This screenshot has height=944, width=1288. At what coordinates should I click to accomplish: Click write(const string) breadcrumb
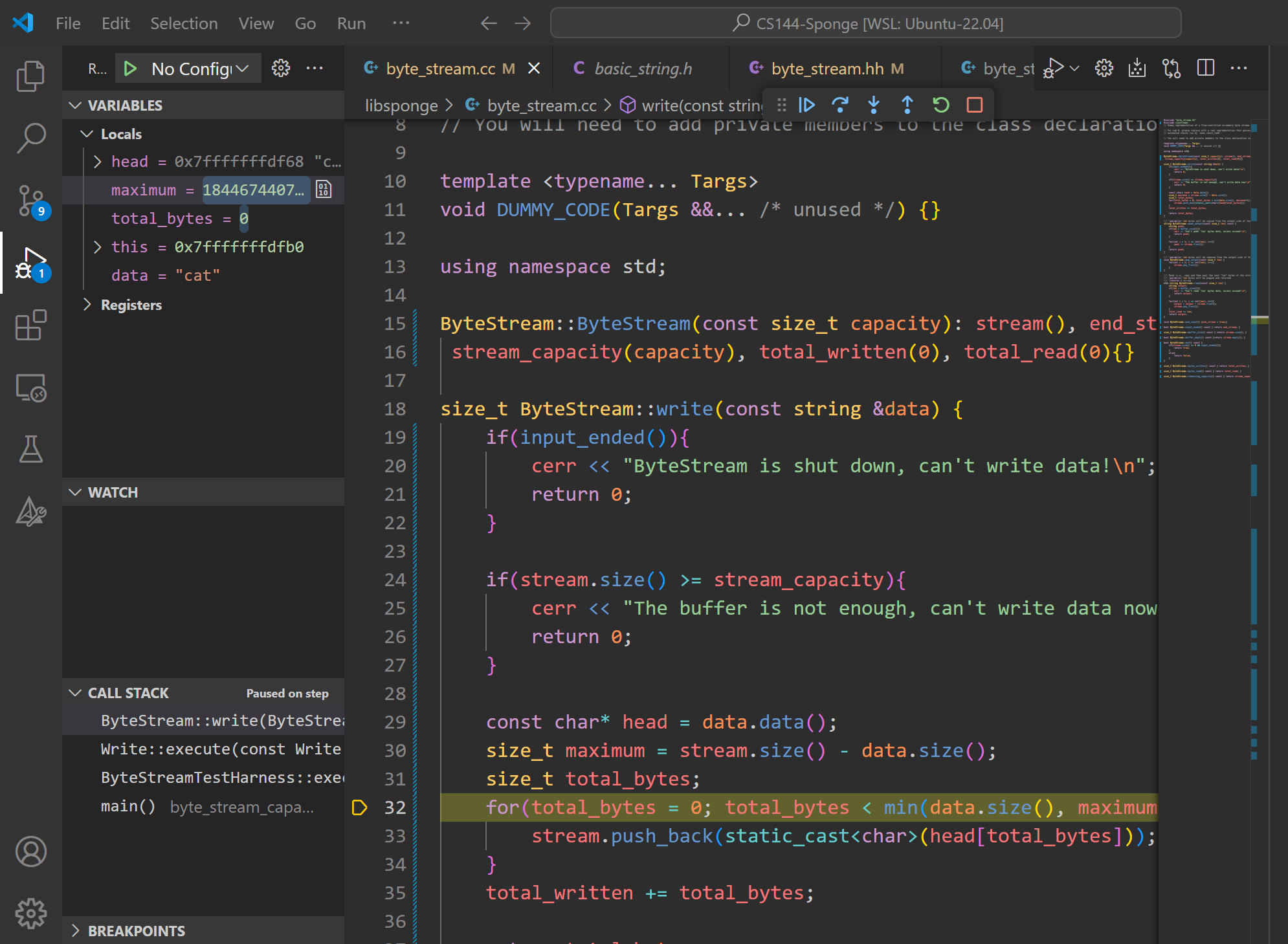pos(702,105)
